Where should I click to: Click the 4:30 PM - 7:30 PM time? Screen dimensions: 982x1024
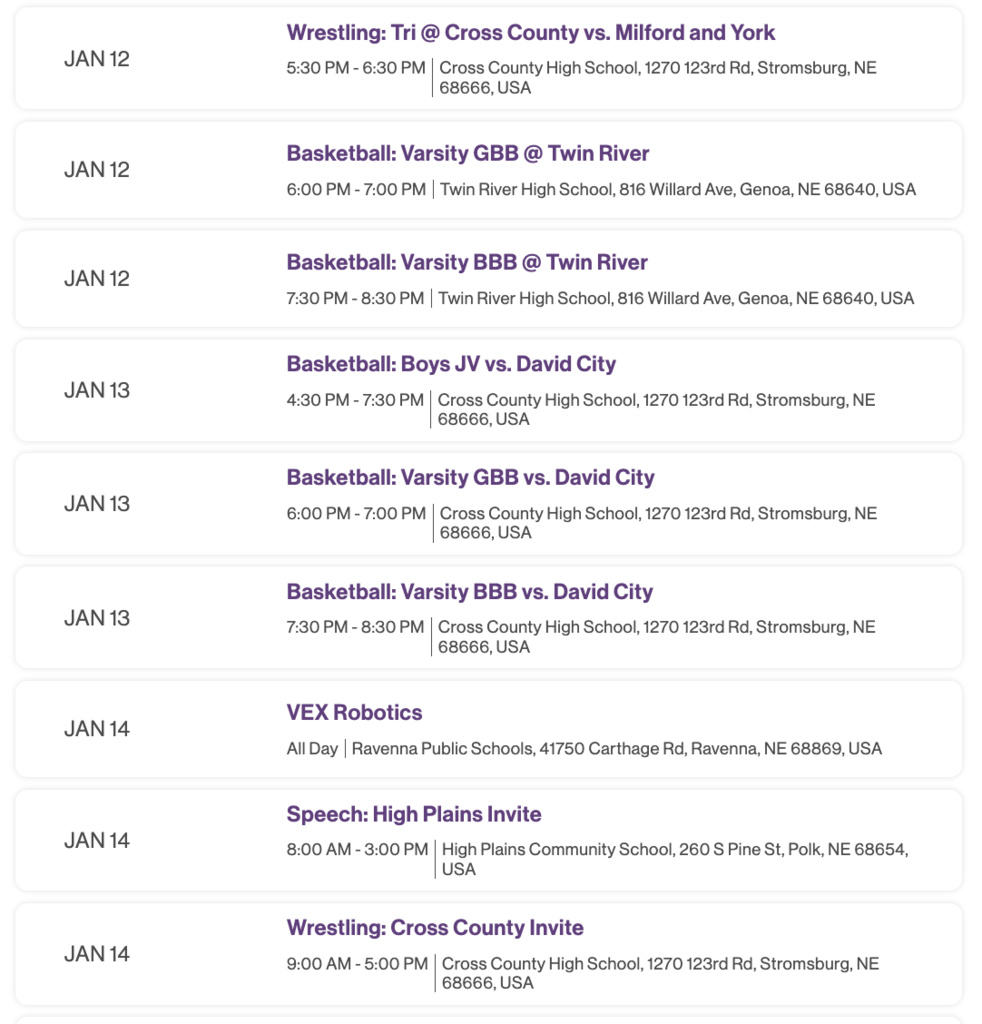(355, 400)
